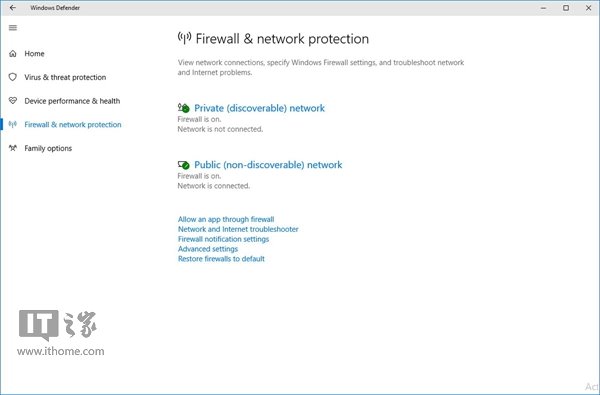Image resolution: width=600 pixels, height=395 pixels.
Task: Open Public (non-discoverable) network settings
Action: [x=268, y=165]
